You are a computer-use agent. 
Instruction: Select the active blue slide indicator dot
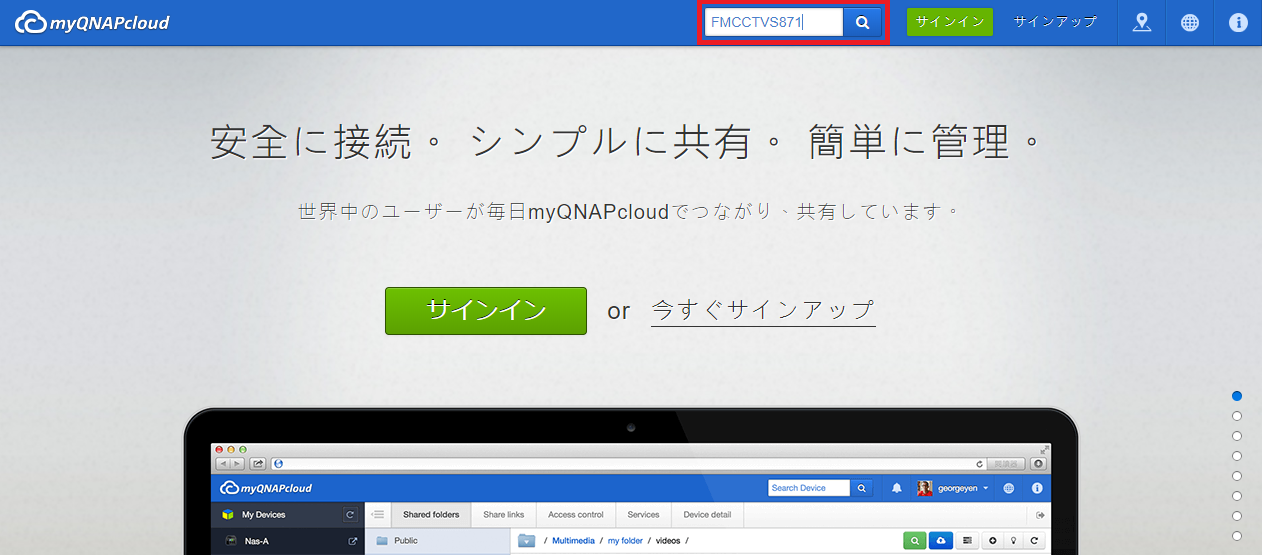[x=1237, y=396]
